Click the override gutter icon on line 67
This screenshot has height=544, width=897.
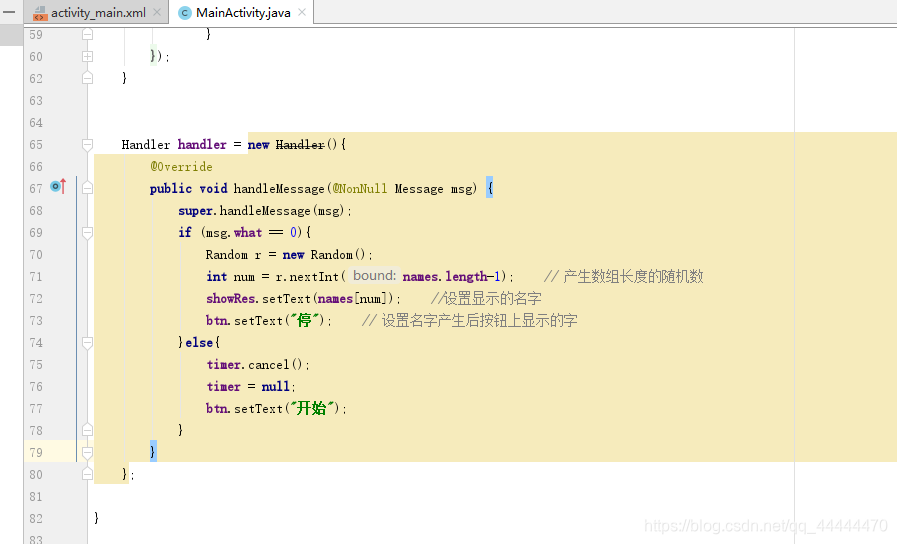[x=58, y=186]
